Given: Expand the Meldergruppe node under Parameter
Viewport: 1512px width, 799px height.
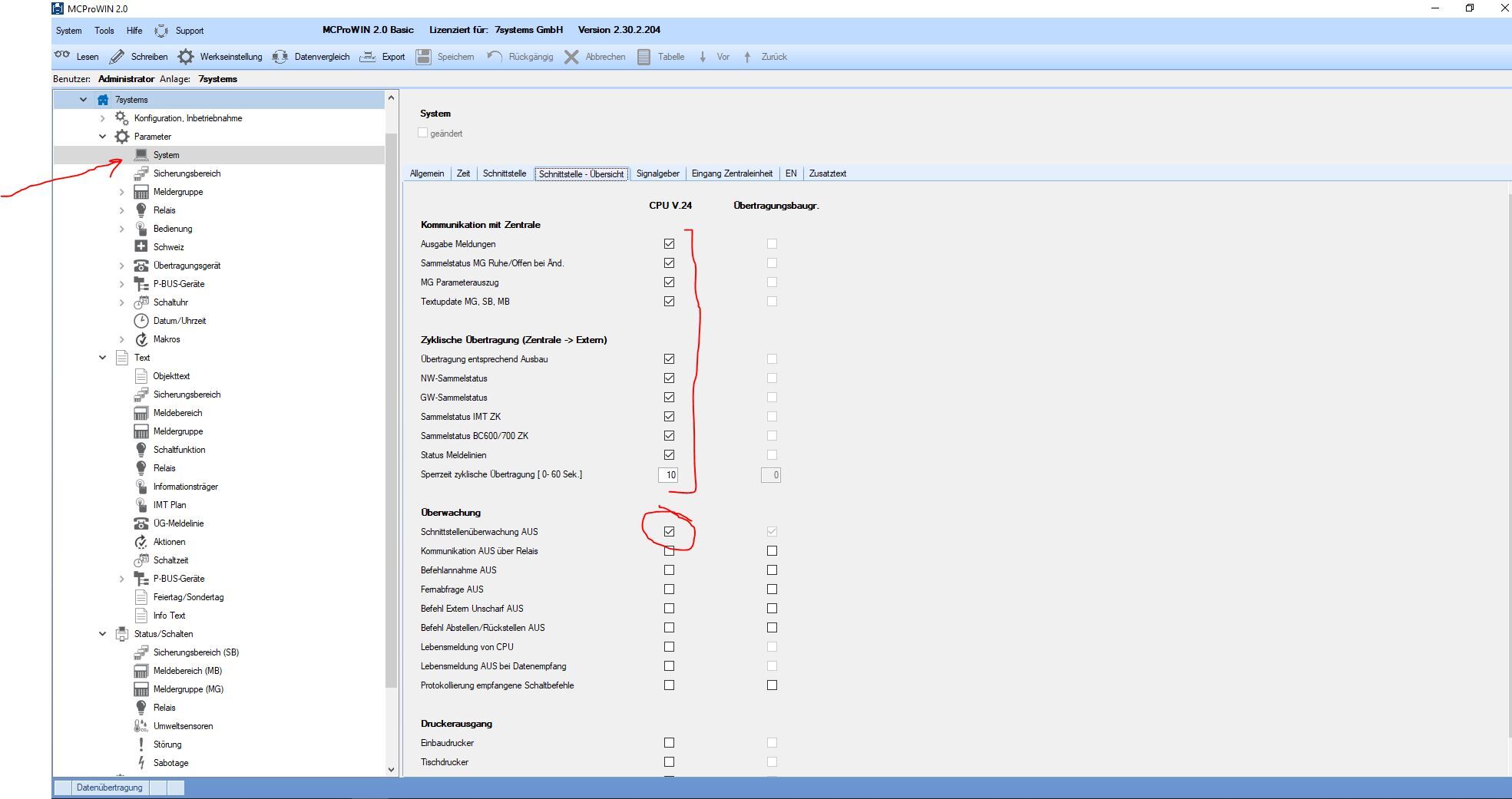Looking at the screenshot, I should [x=121, y=192].
